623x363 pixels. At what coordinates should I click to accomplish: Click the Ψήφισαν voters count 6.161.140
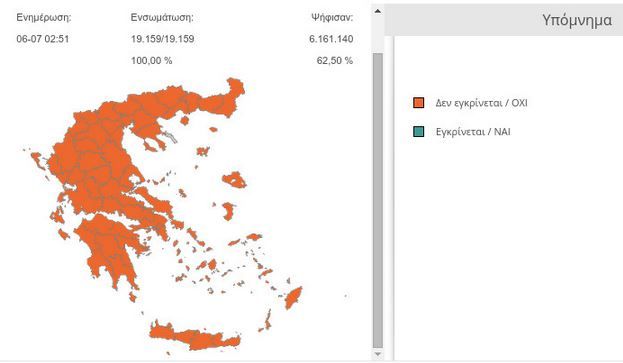click(x=331, y=39)
